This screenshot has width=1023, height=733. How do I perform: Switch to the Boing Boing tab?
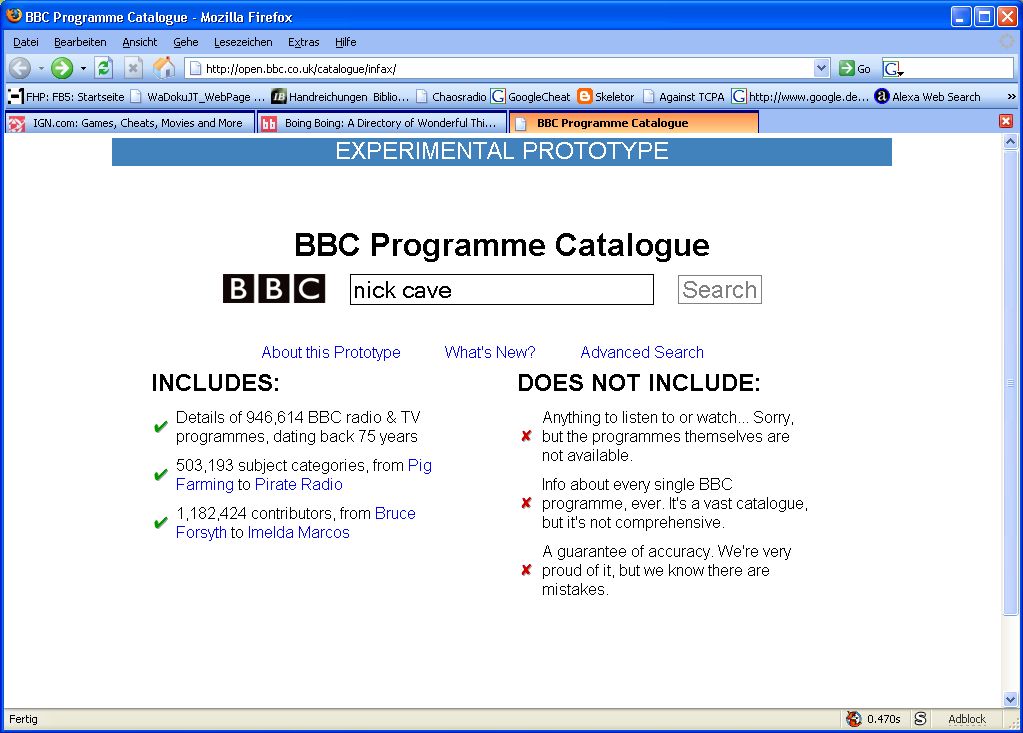coord(382,123)
